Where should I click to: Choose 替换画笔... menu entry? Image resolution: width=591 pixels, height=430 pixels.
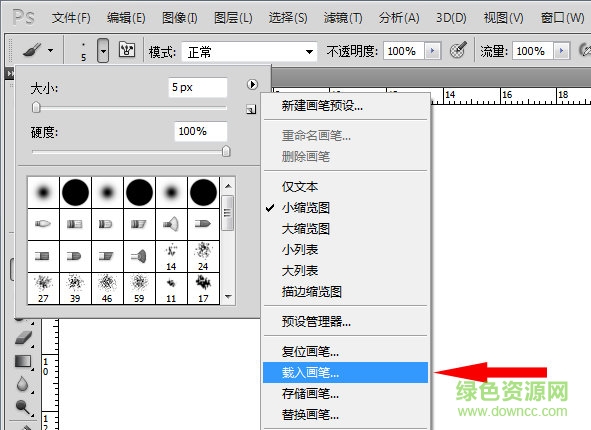pyautogui.click(x=345, y=415)
